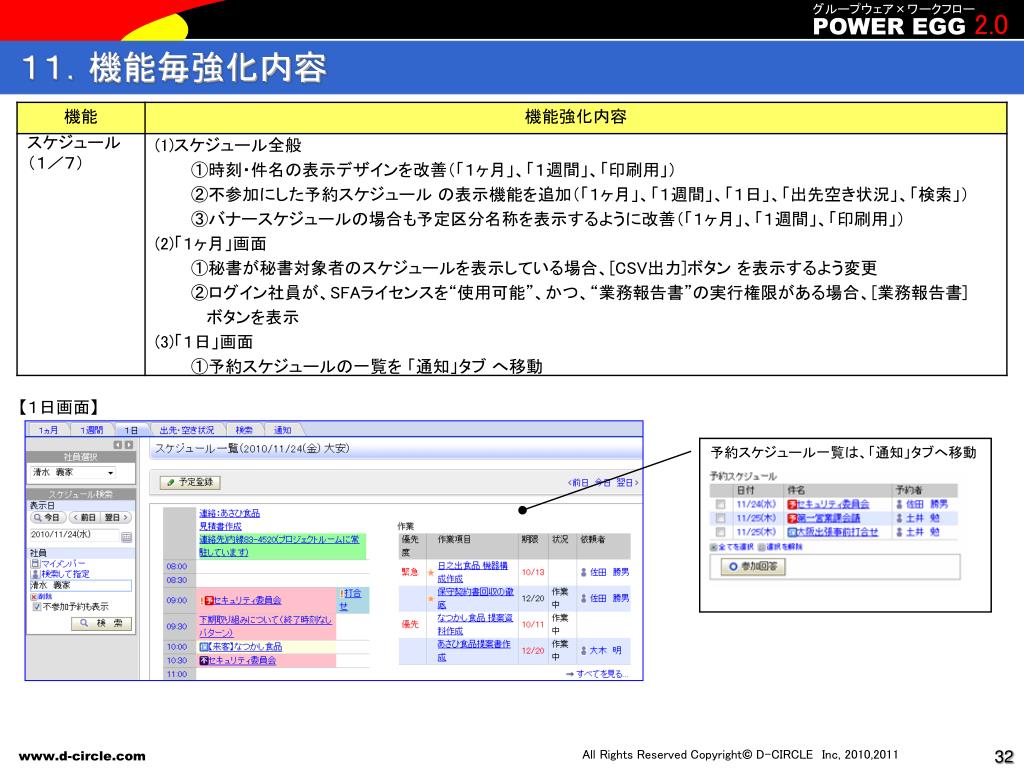
Task: Click the 清水 義家 employee text box
Action: (x=81, y=586)
